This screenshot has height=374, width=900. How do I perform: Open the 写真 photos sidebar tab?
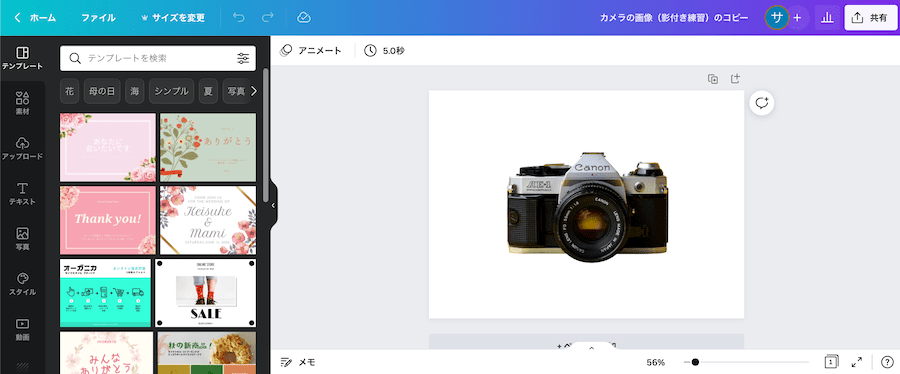click(22, 239)
